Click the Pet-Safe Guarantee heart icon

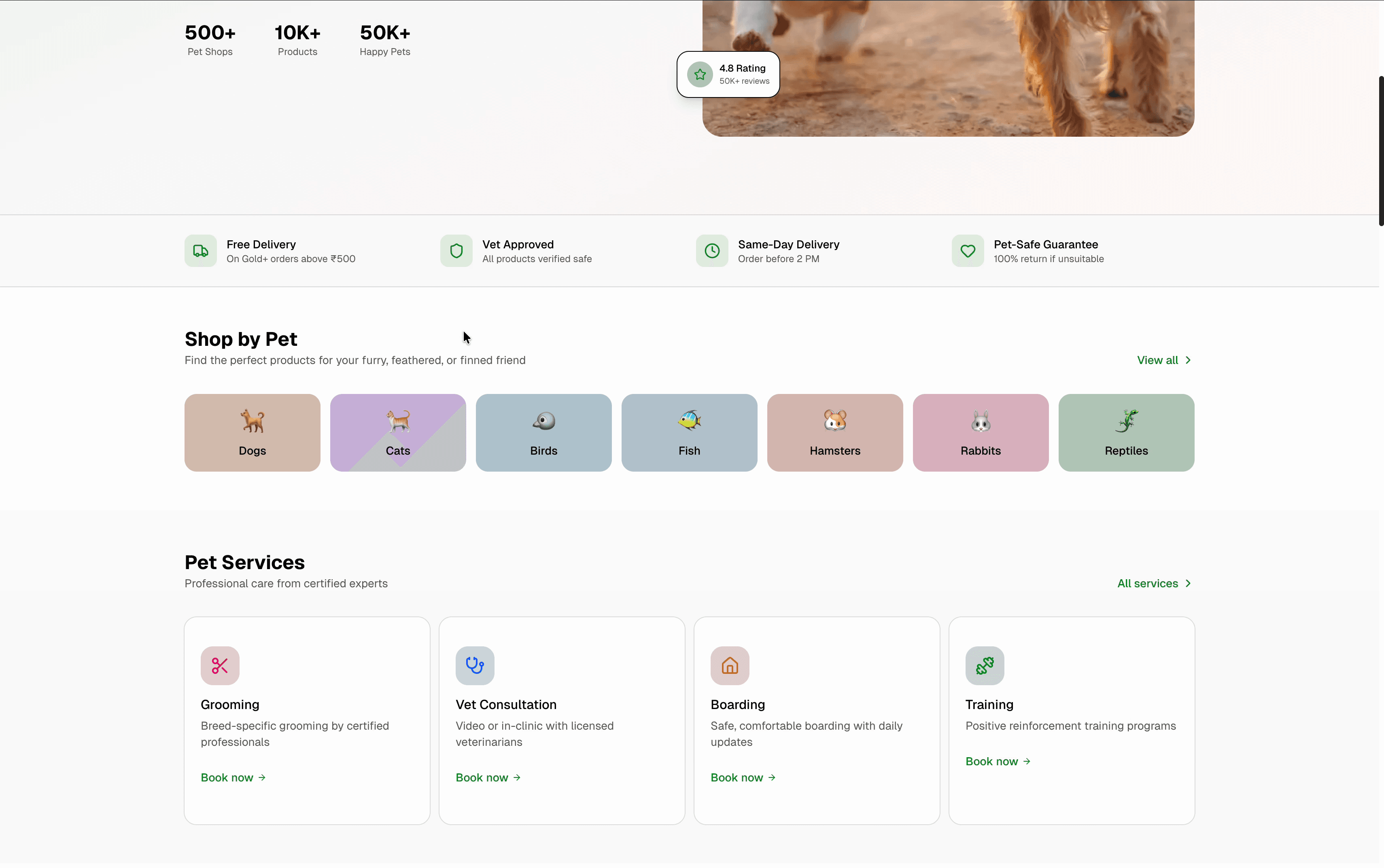(x=968, y=251)
